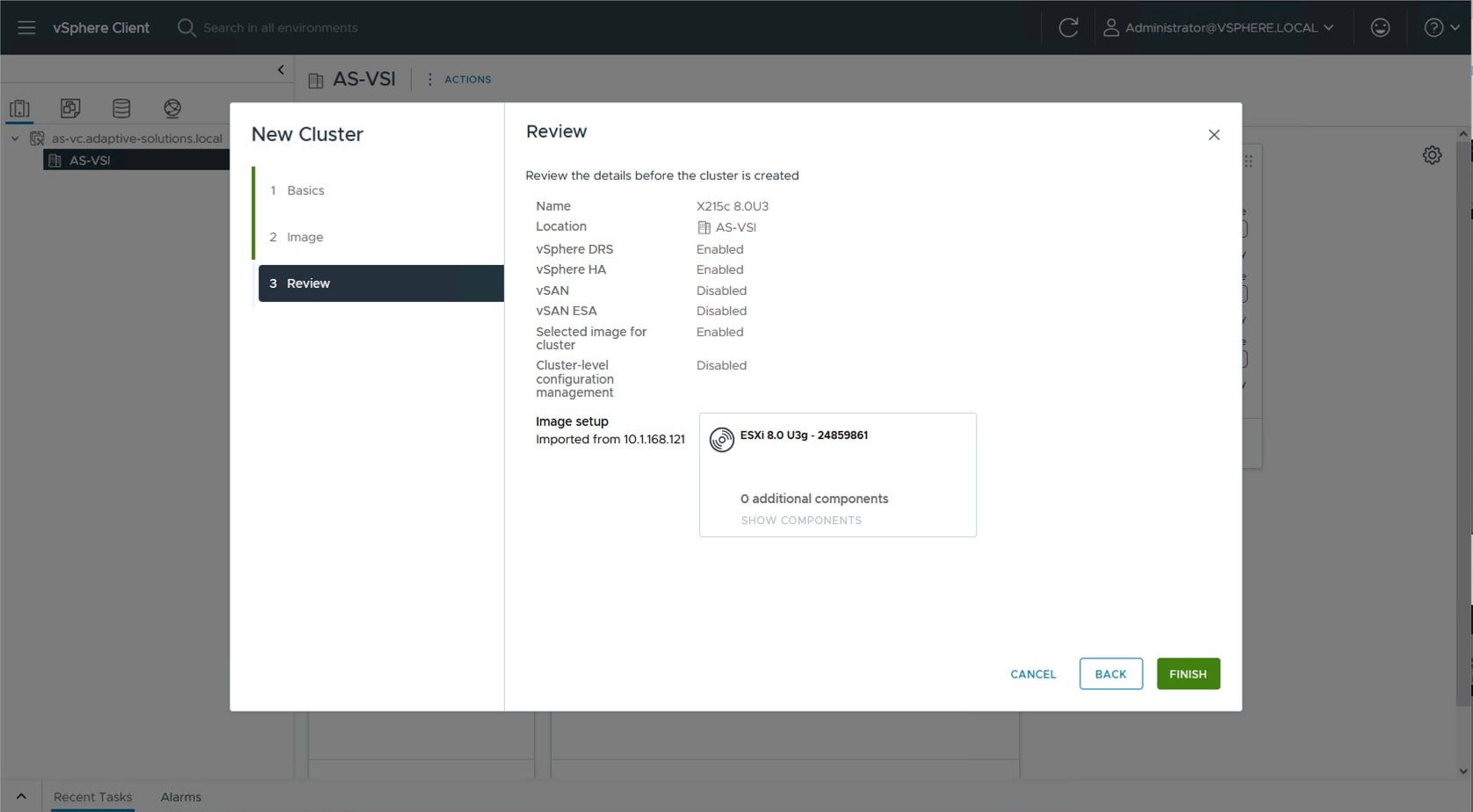Click FINISH to create the cluster
Screen dimensions: 1473x812
pyautogui.click(x=1188, y=673)
